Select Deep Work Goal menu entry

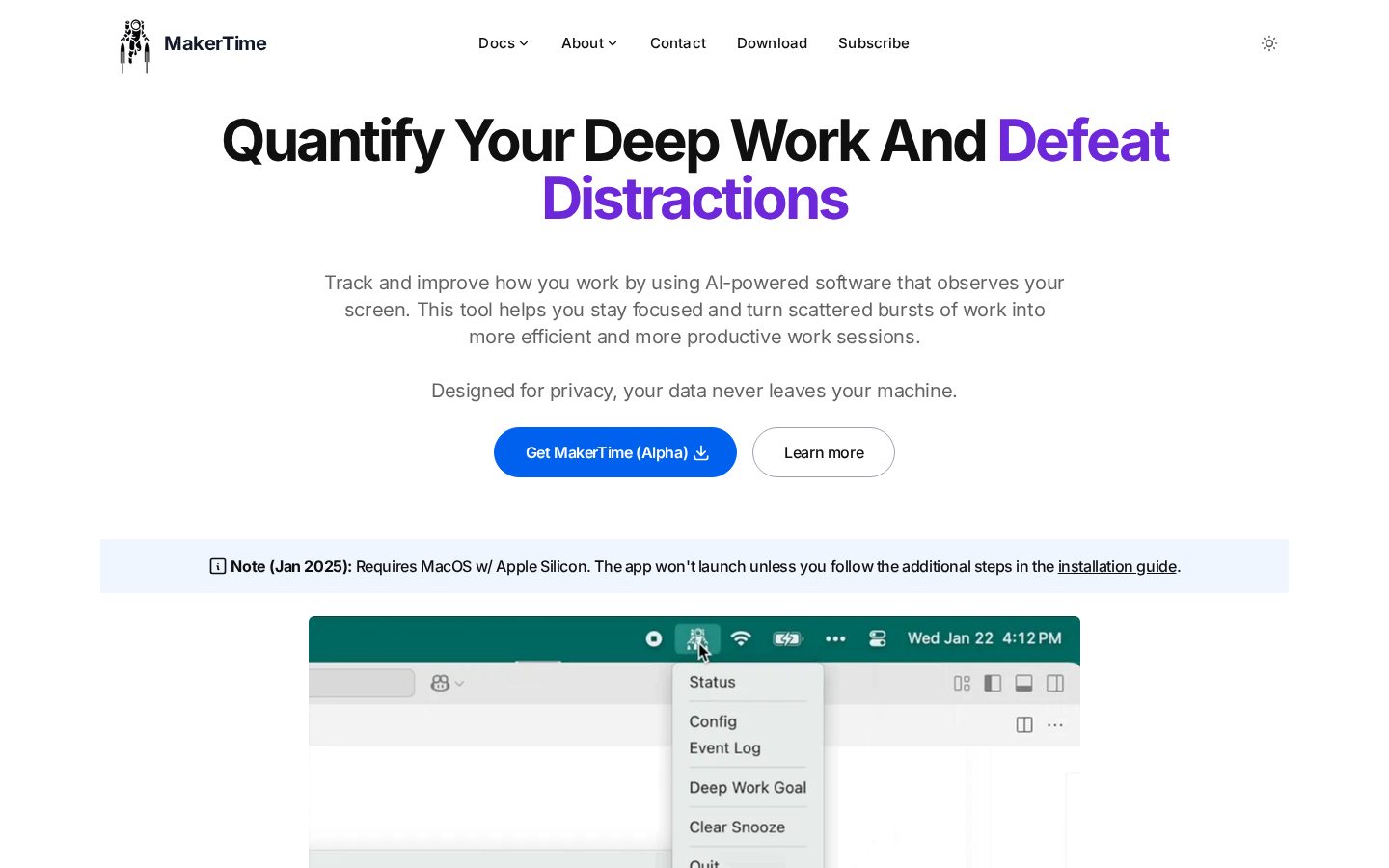click(x=748, y=788)
